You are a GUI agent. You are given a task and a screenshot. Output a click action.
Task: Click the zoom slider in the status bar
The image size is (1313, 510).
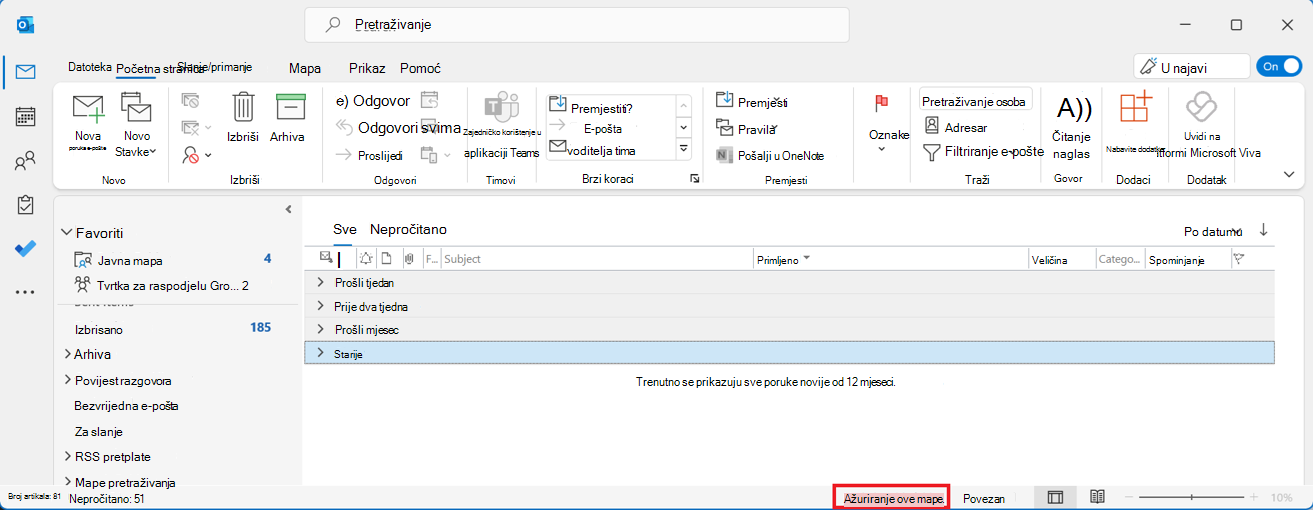(x=1191, y=497)
